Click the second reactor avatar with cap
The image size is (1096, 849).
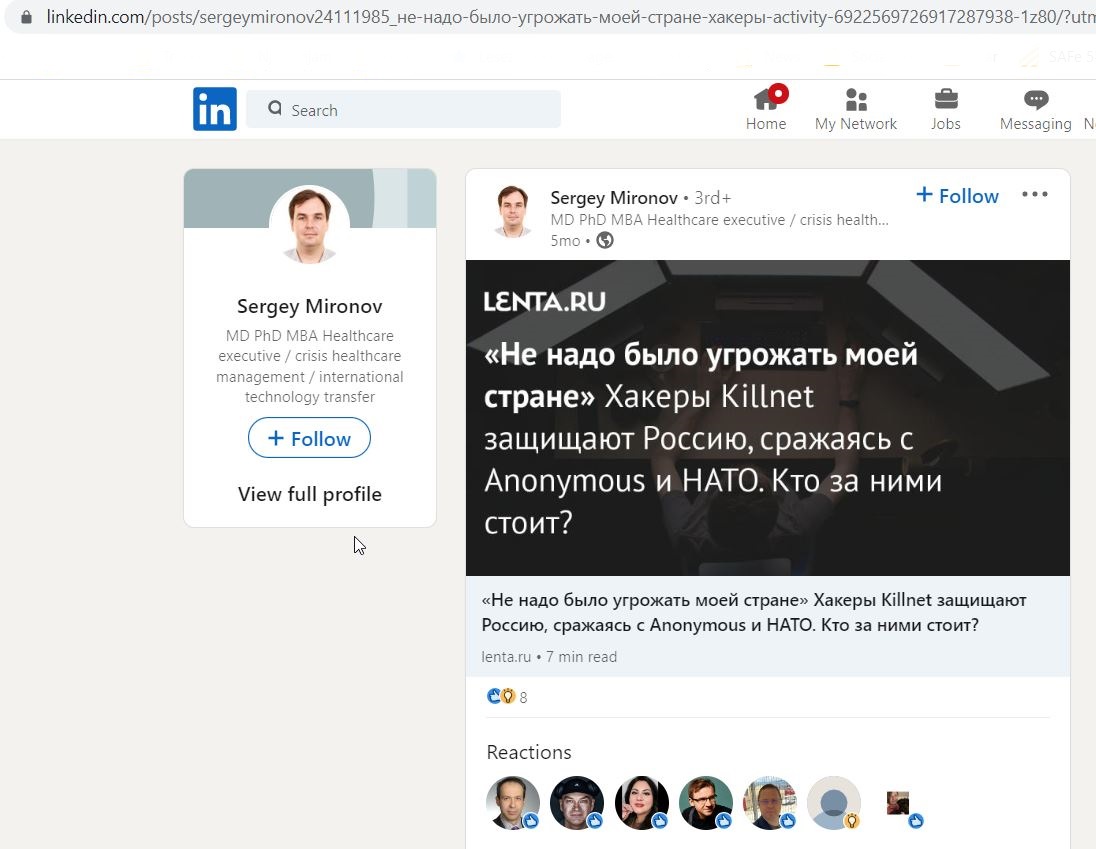click(x=577, y=803)
